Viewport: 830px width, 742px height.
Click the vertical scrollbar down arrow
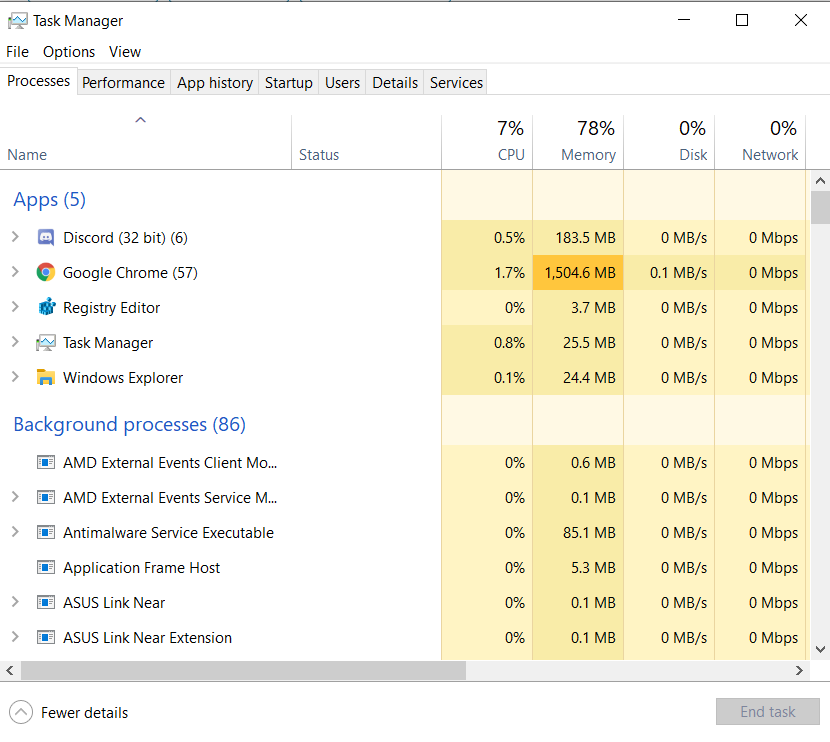(x=820, y=649)
